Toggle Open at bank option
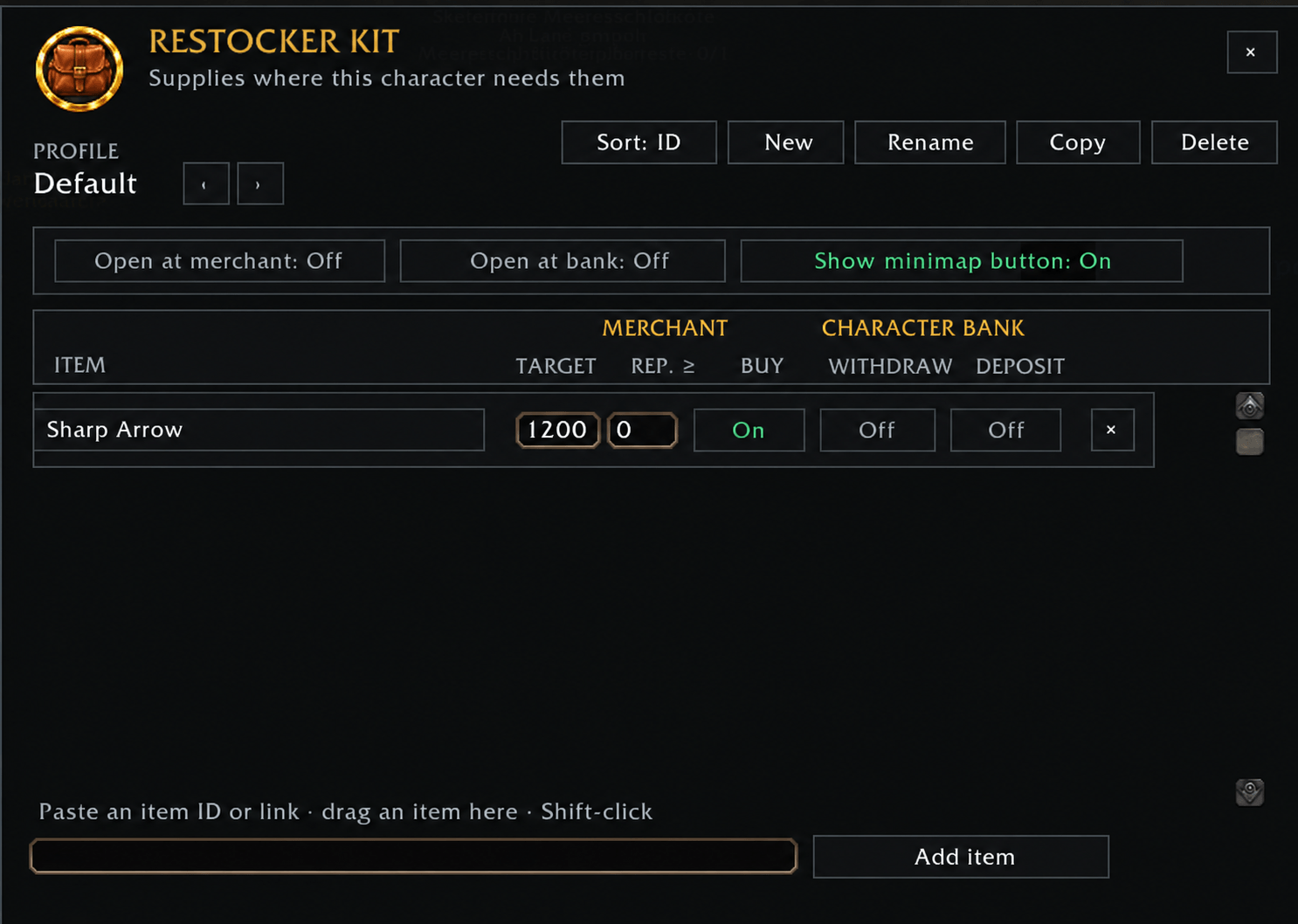The image size is (1298, 924). pyautogui.click(x=563, y=261)
